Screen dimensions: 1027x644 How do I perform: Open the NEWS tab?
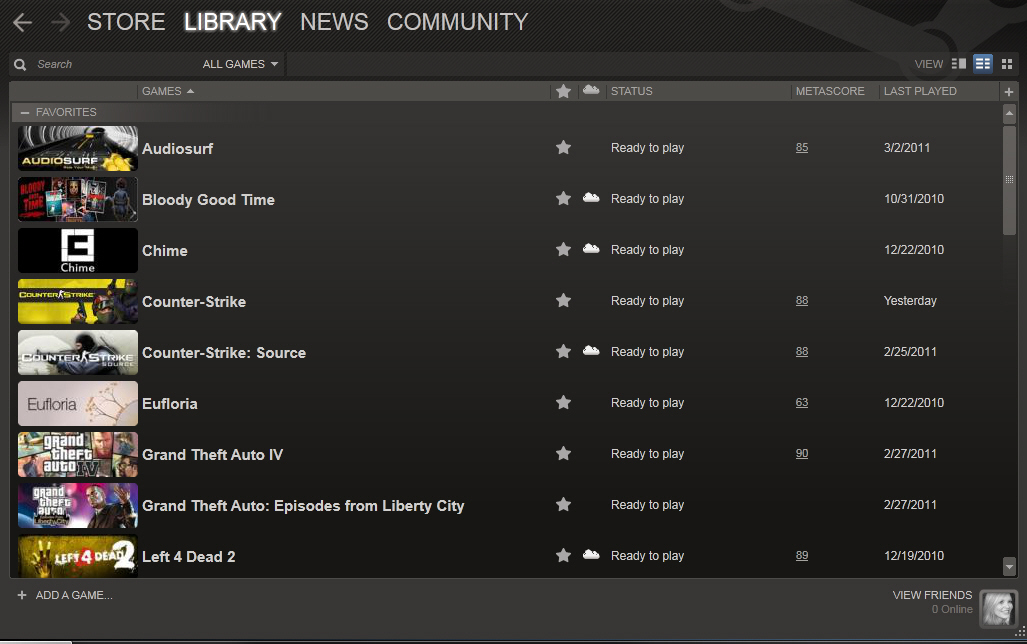334,22
